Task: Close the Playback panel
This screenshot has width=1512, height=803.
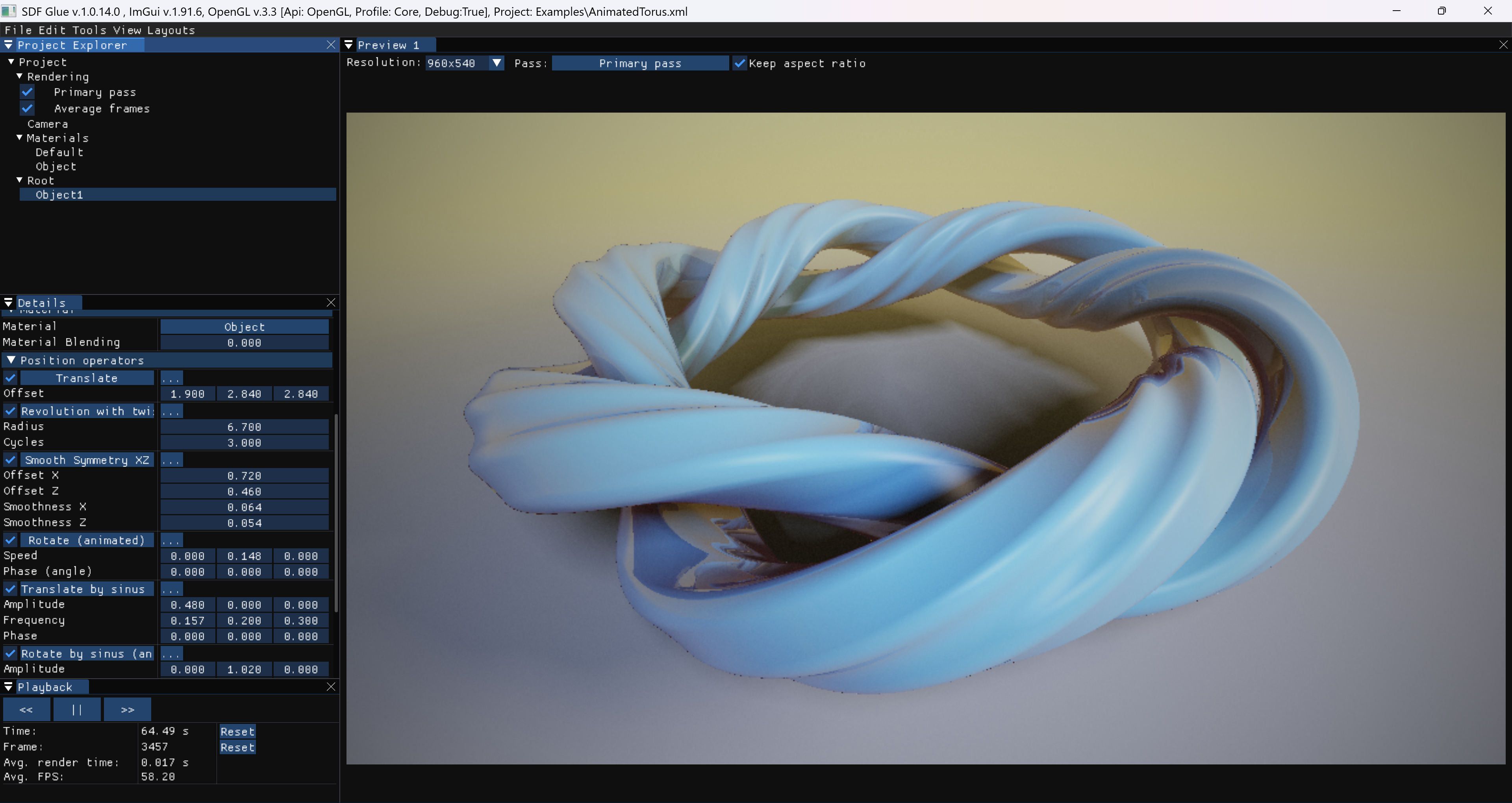Action: point(331,687)
